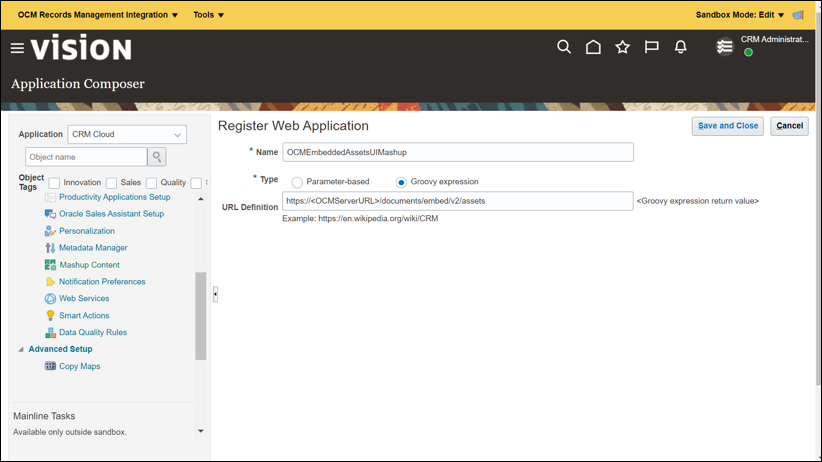Click the search magnifier in header
The height and width of the screenshot is (462, 822).
click(x=564, y=47)
